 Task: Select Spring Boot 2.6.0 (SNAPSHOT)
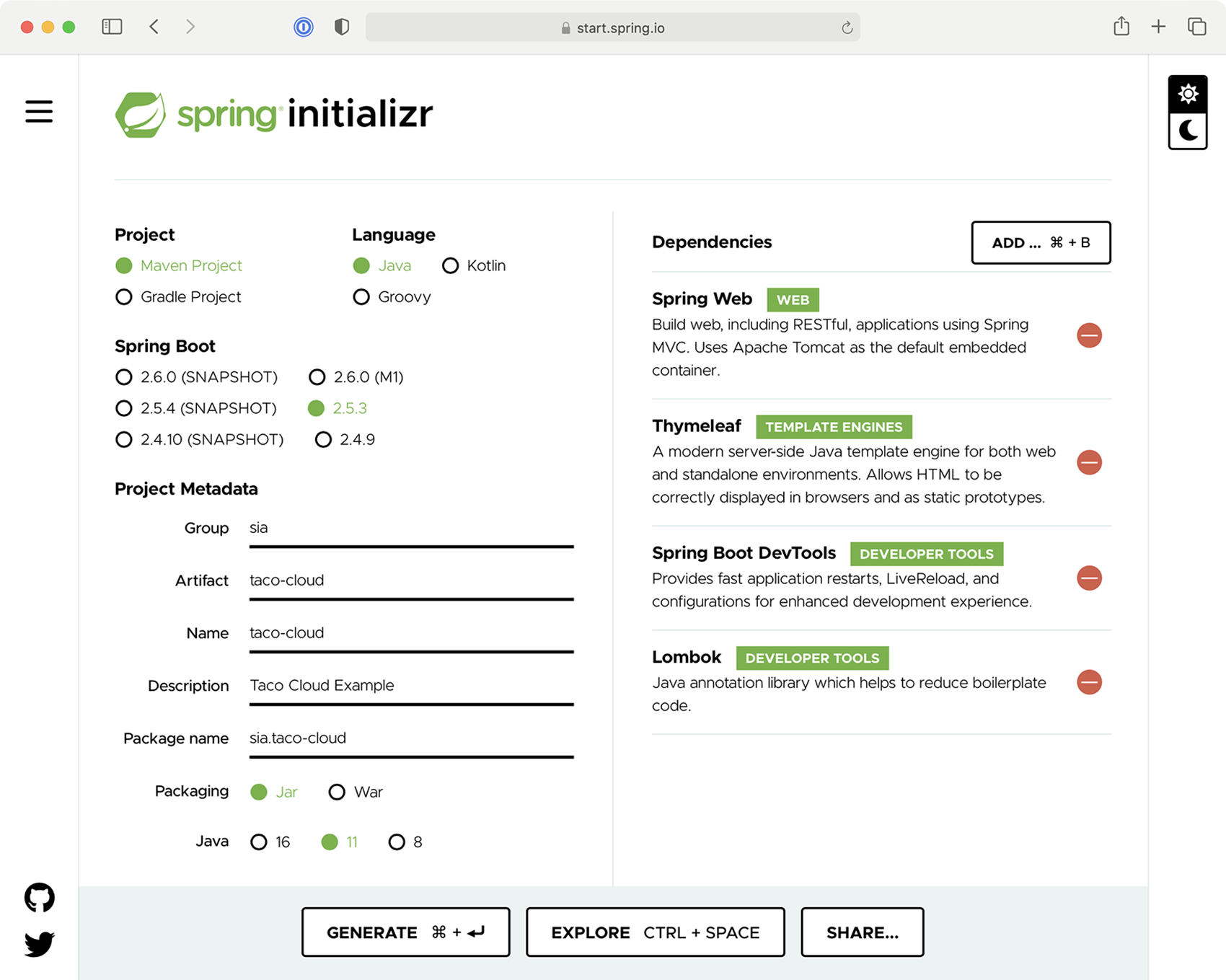pos(196,376)
